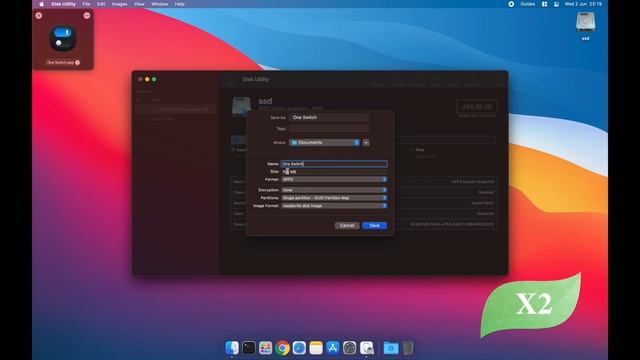
Task: Click the Documents folder icon in Where popup
Action: pyautogui.click(x=294, y=142)
